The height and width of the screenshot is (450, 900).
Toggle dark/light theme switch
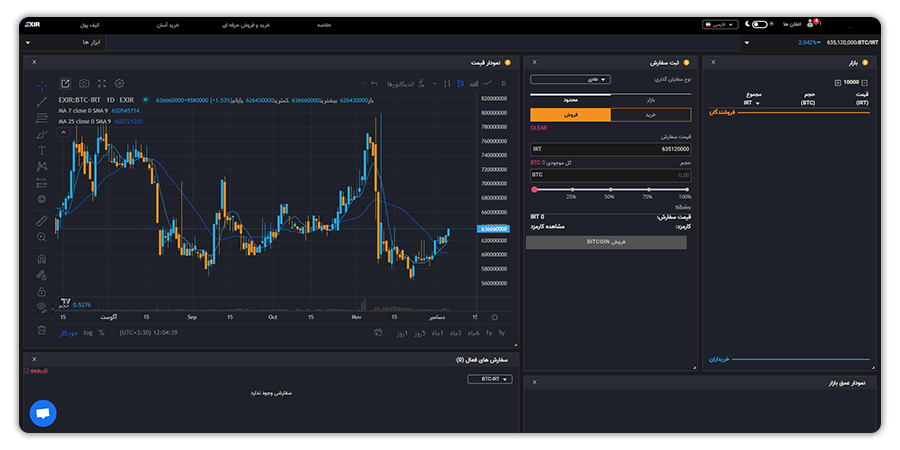point(759,24)
